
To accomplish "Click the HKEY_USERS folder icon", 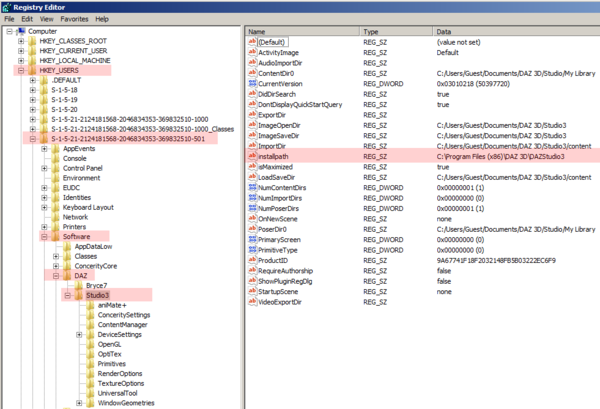I will point(33,70).
